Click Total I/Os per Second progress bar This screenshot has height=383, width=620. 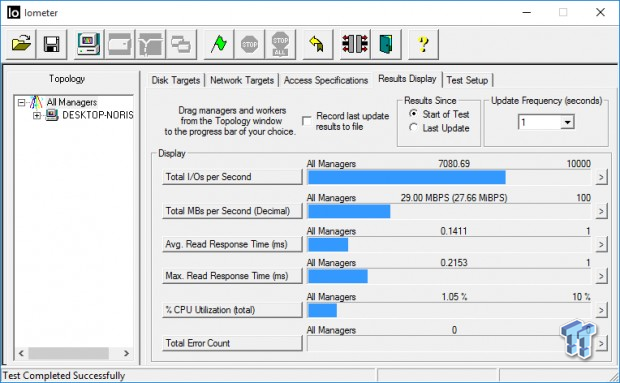pos(449,177)
